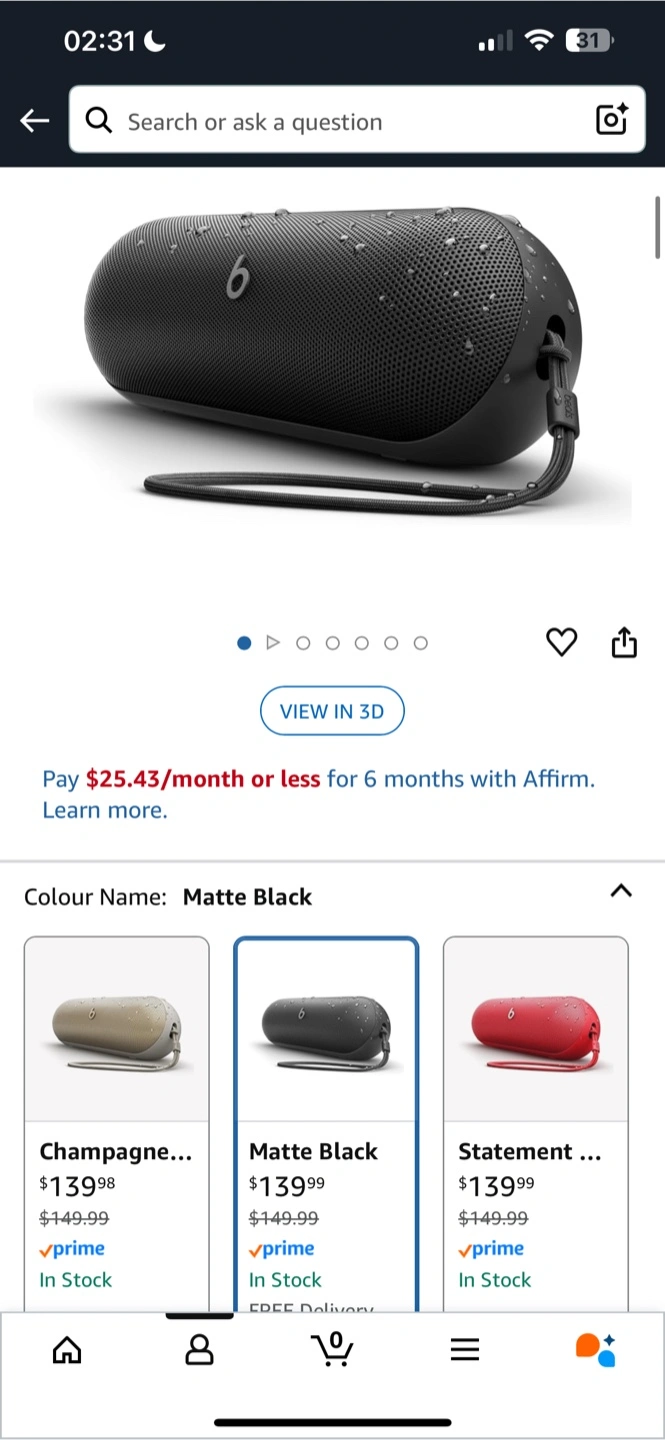Add speaker to wishlist heart icon
The height and width of the screenshot is (1440, 665).
[x=562, y=642]
